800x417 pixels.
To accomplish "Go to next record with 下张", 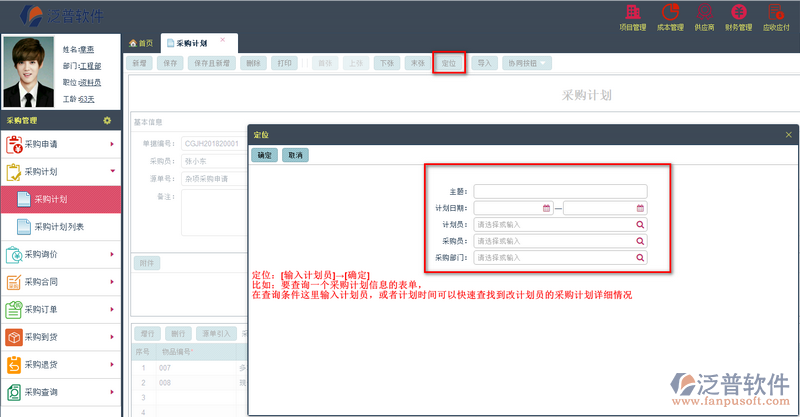I will pyautogui.click(x=387, y=63).
